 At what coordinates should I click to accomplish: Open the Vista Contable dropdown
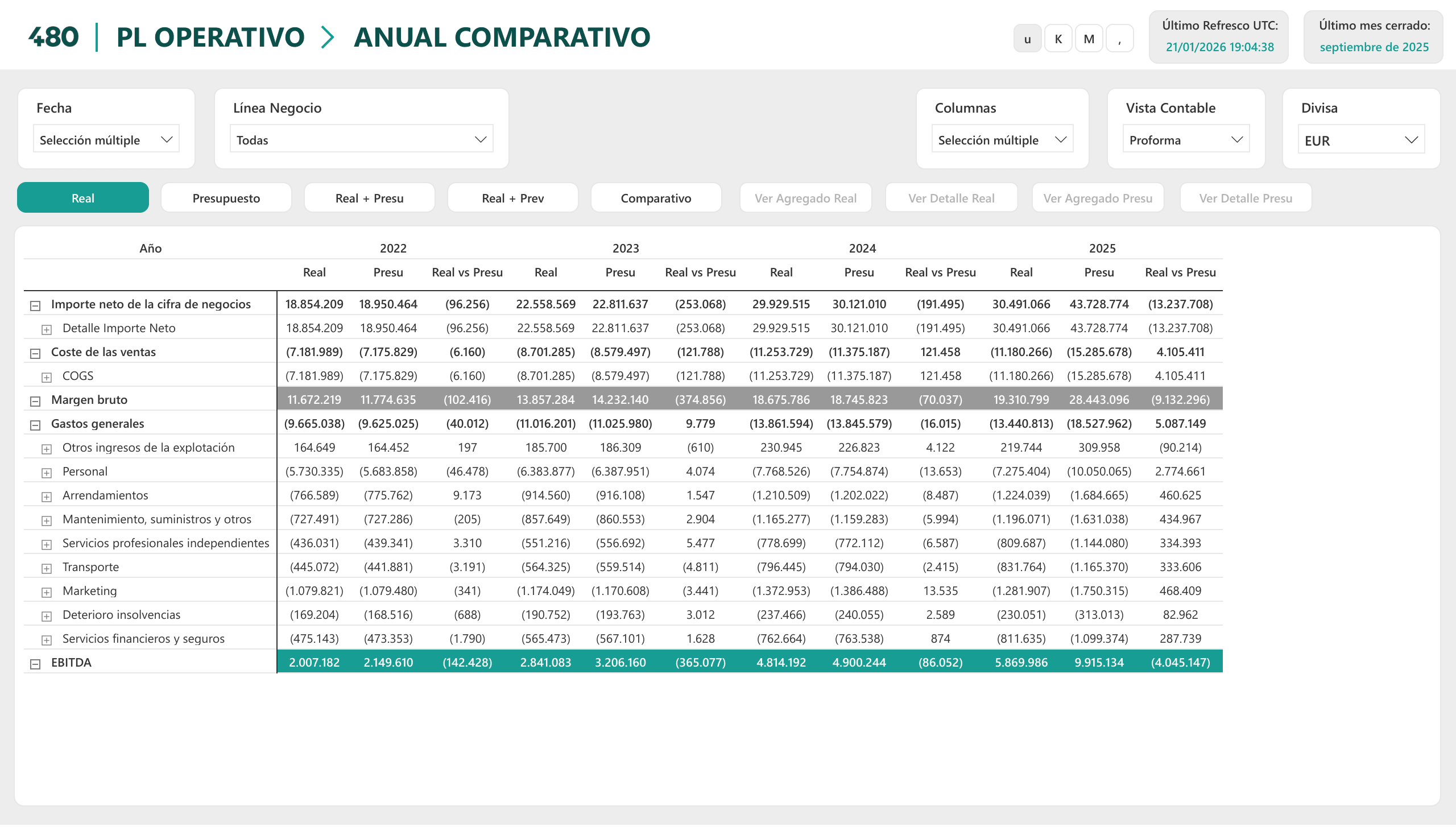pyautogui.click(x=1186, y=140)
